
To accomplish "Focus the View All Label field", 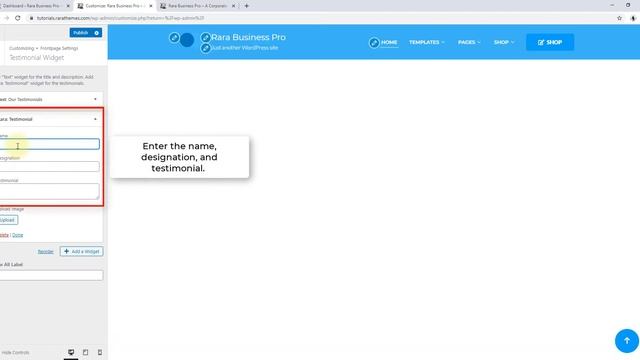I will [x=51, y=275].
